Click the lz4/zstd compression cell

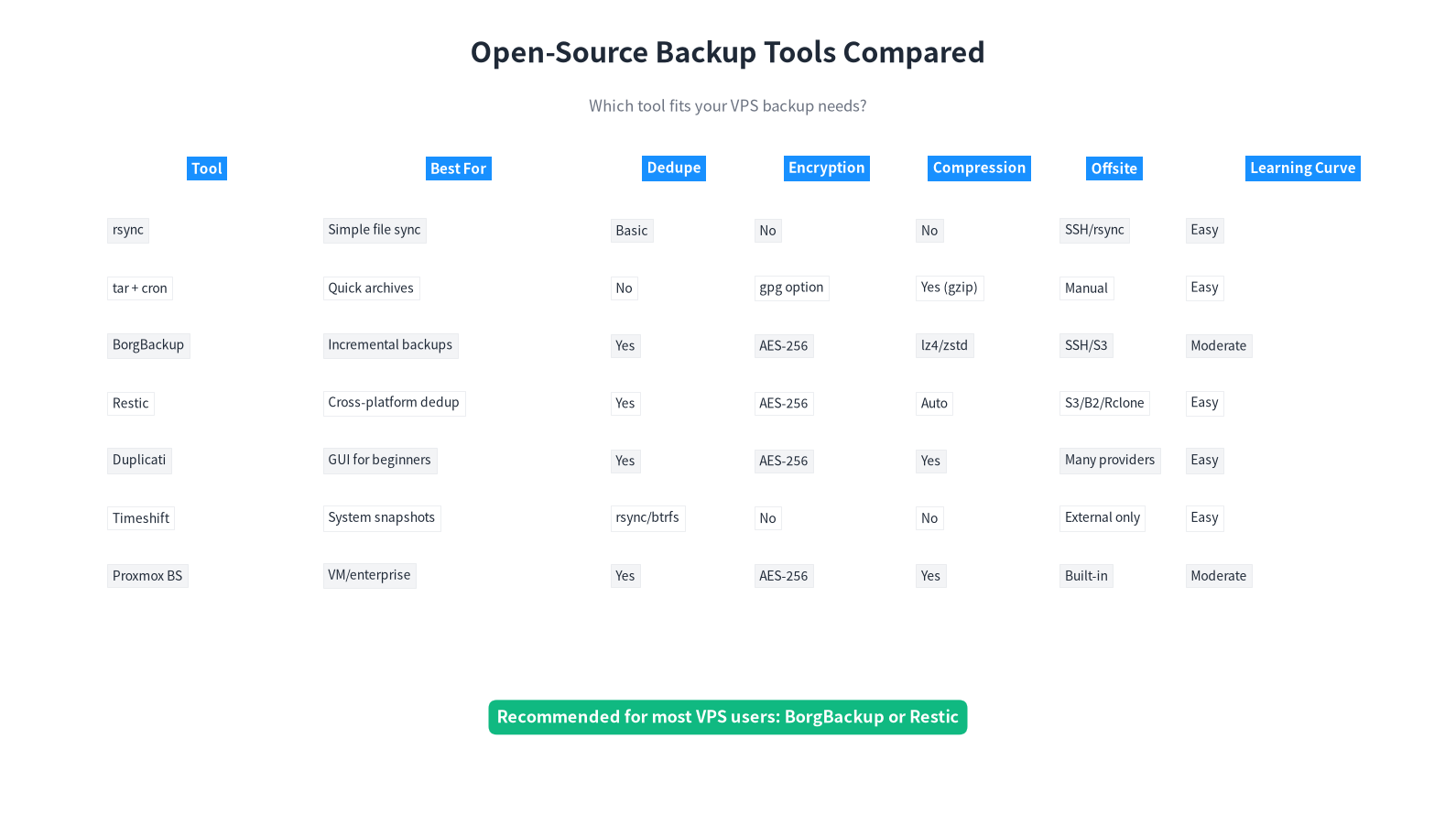click(944, 345)
